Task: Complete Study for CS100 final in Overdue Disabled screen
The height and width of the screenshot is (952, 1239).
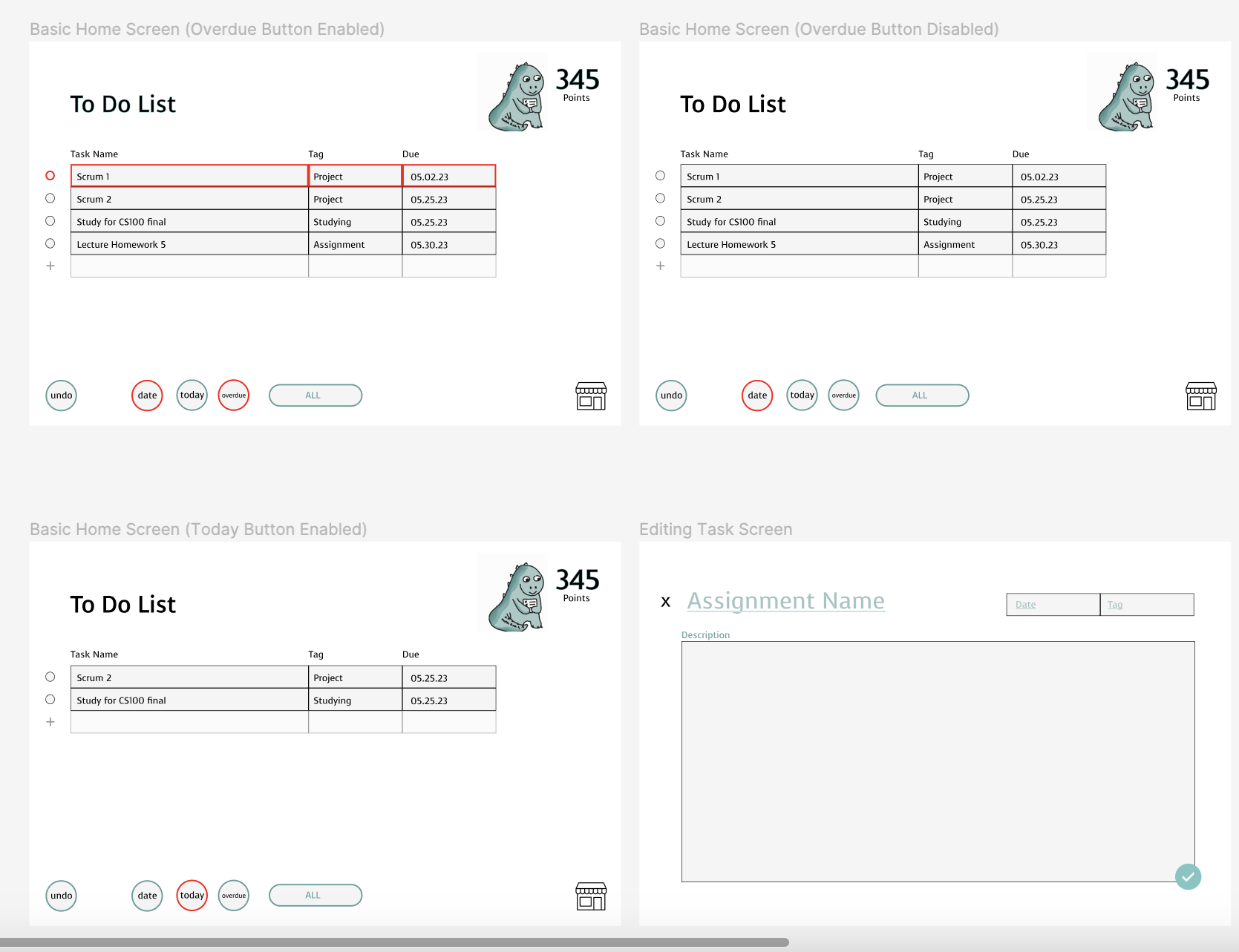Action: coord(660,221)
